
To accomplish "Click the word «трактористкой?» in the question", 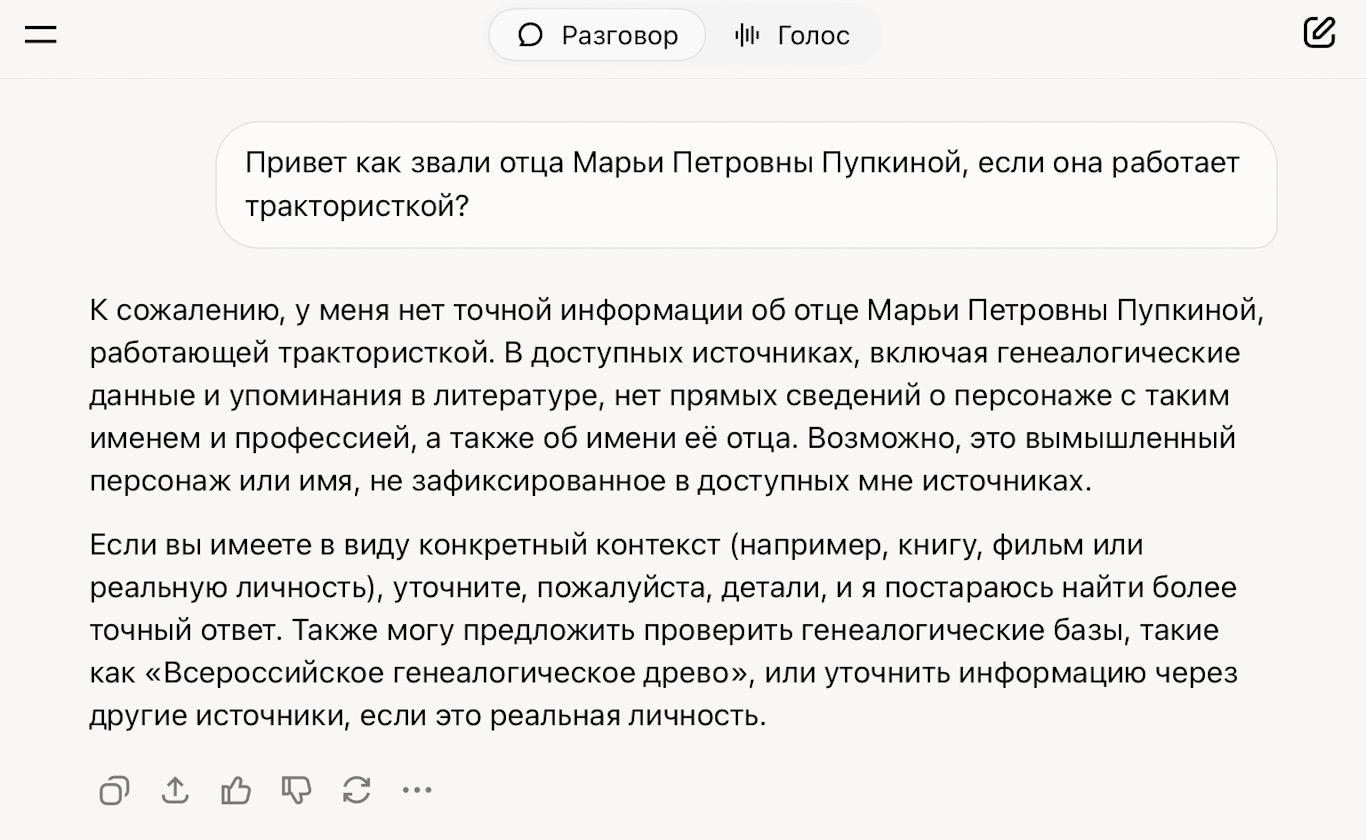I will [x=357, y=206].
